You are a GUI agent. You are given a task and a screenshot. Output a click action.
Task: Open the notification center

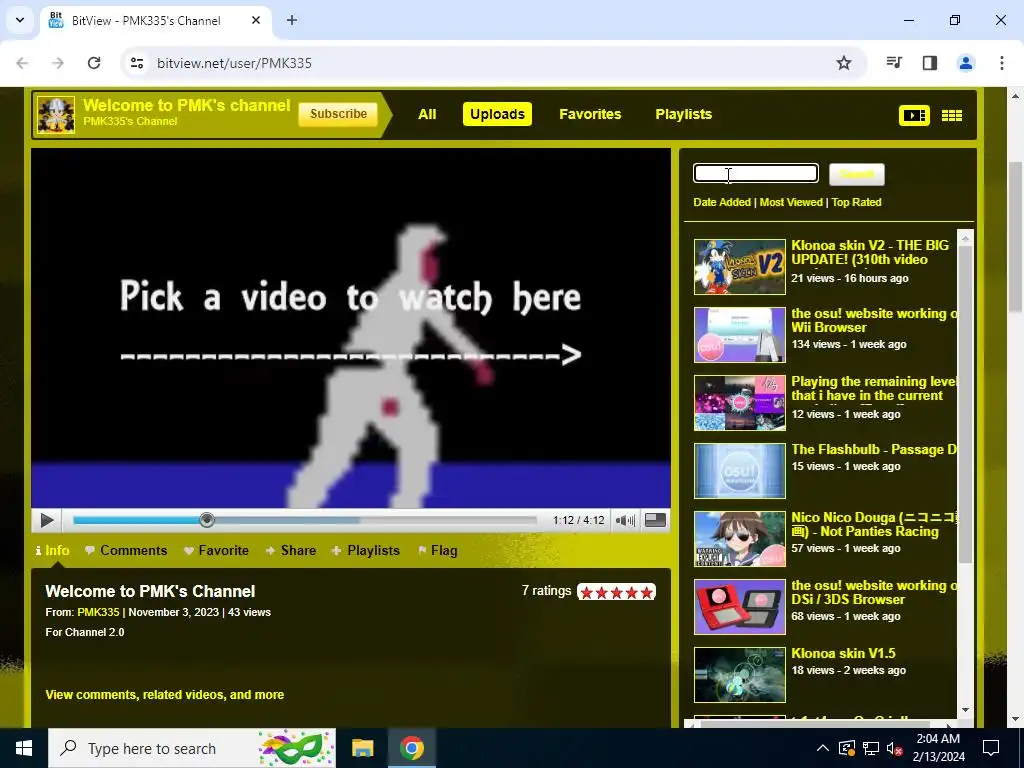click(991, 748)
